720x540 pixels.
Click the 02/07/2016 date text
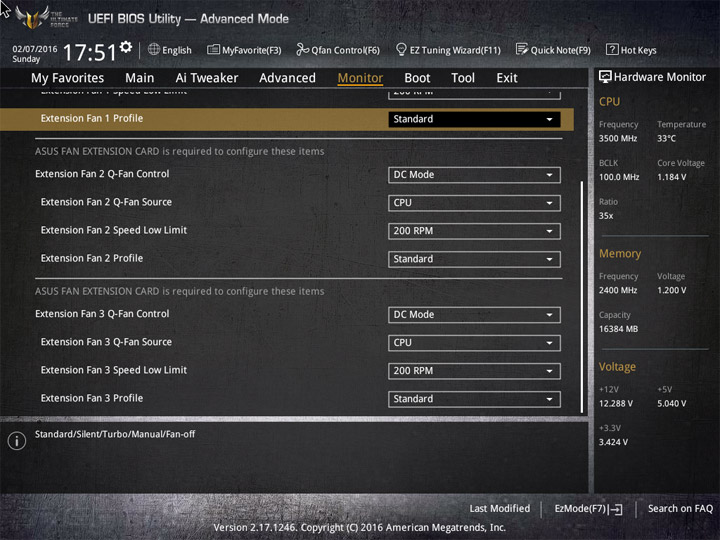click(34, 49)
